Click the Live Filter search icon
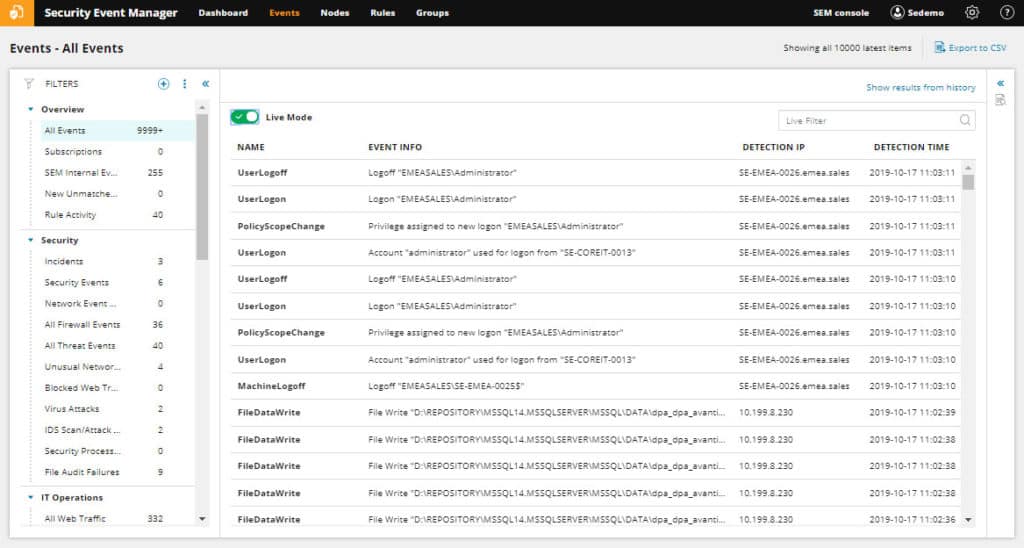This screenshot has width=1024, height=548. [965, 120]
